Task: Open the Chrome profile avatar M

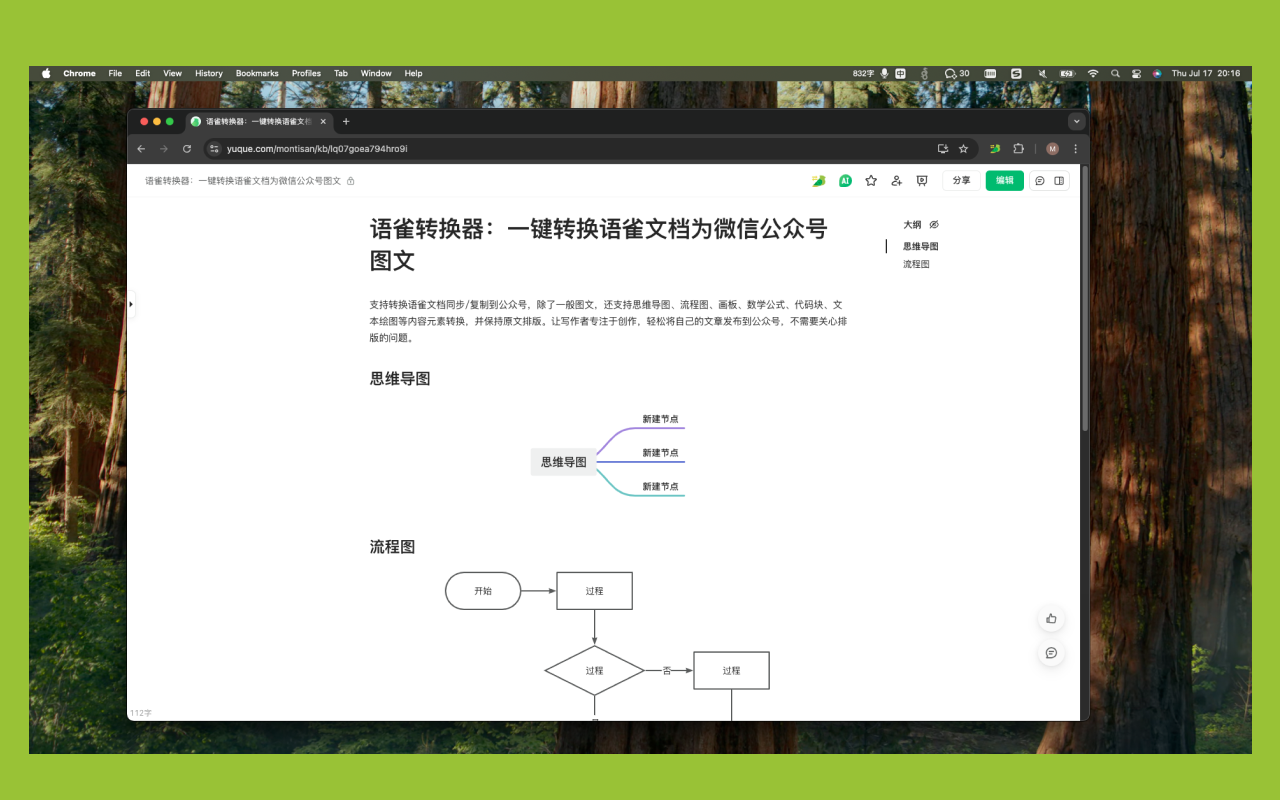Action: click(1052, 149)
